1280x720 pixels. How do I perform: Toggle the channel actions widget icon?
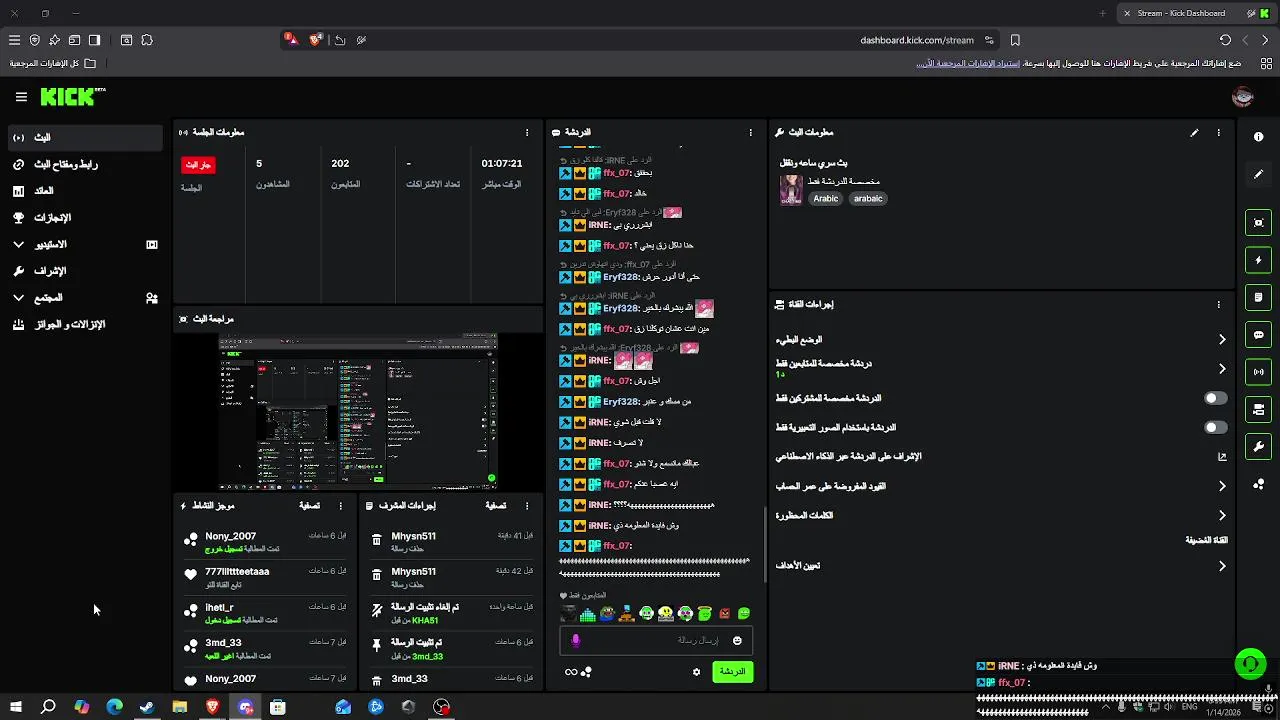click(1258, 409)
